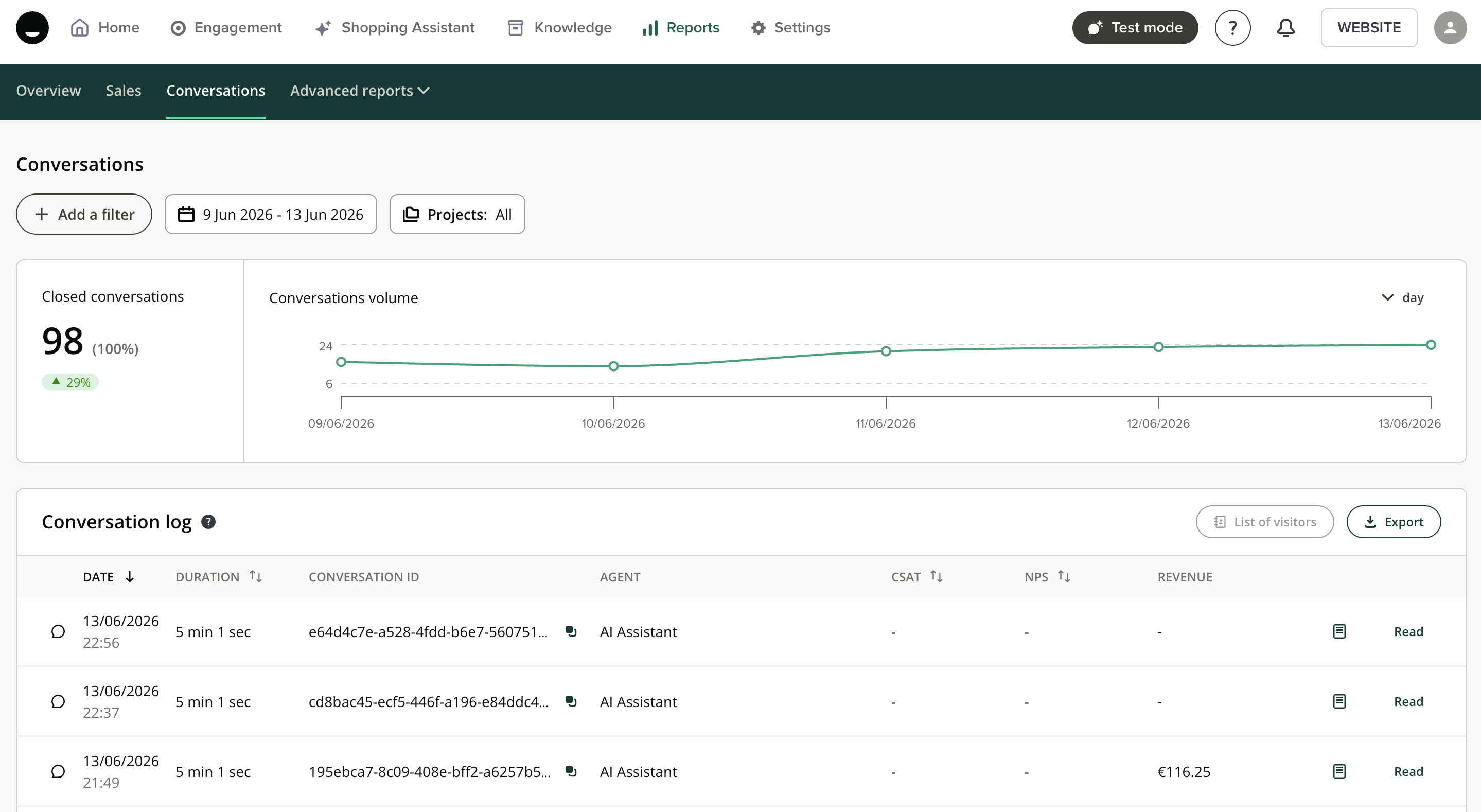Copy conversation ID starting 195ebca7
Screen dimensions: 1481x812
pos(570,771)
